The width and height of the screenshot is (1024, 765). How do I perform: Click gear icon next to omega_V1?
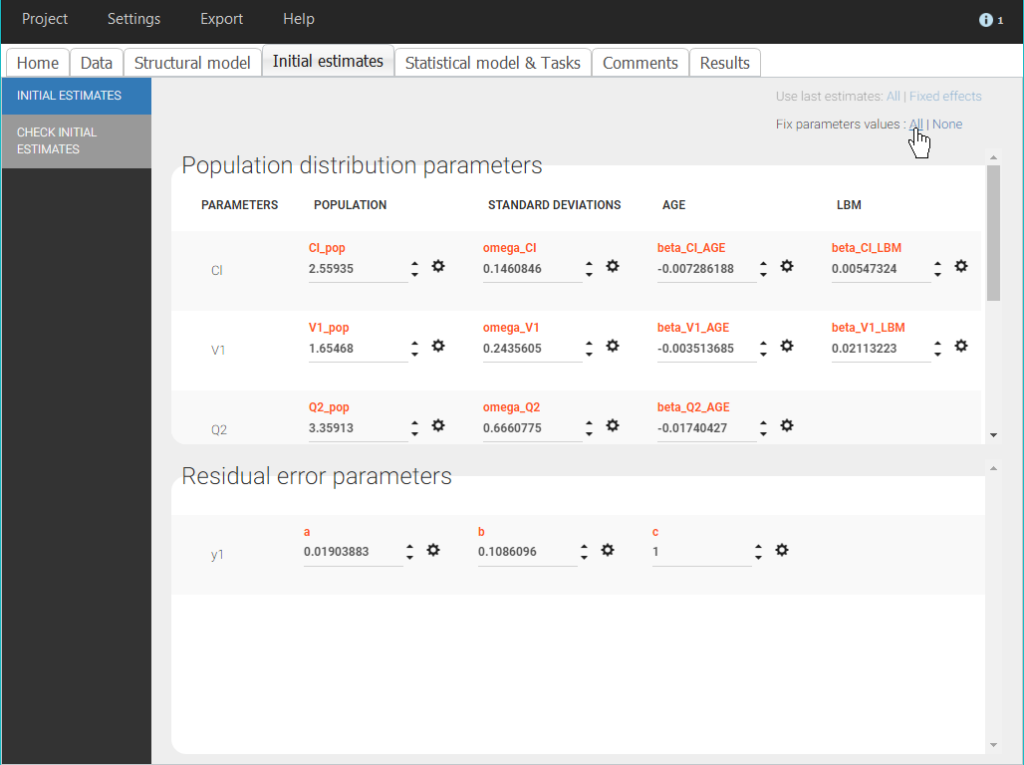point(613,346)
